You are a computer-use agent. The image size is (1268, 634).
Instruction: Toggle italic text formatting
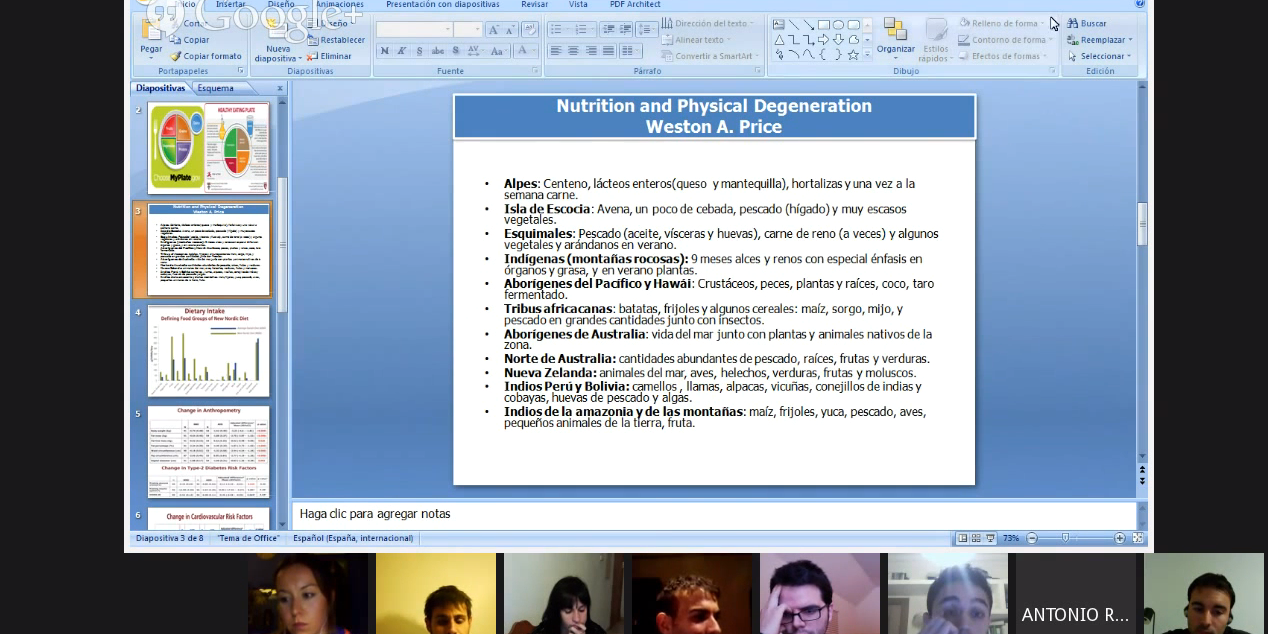(x=402, y=51)
